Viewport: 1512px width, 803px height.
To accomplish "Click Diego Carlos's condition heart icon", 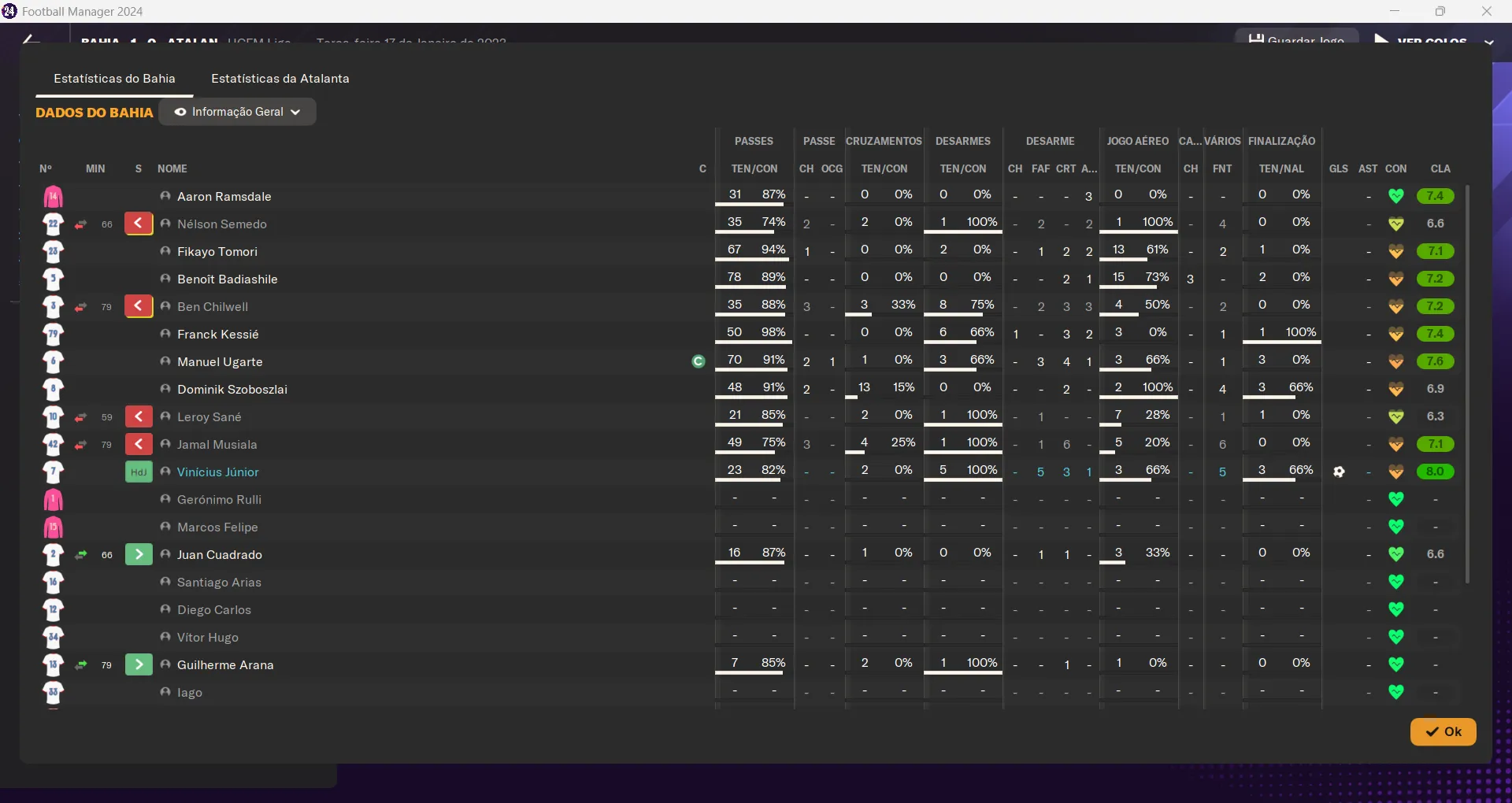I will click(x=1396, y=609).
